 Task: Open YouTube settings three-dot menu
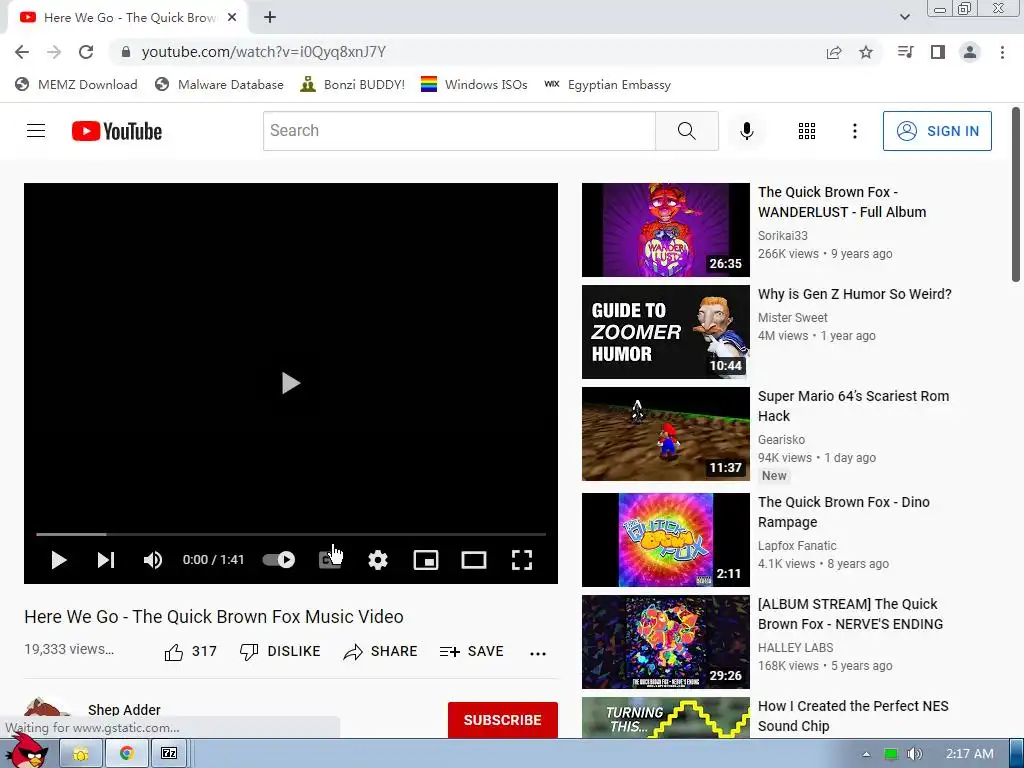pyautogui.click(x=854, y=131)
